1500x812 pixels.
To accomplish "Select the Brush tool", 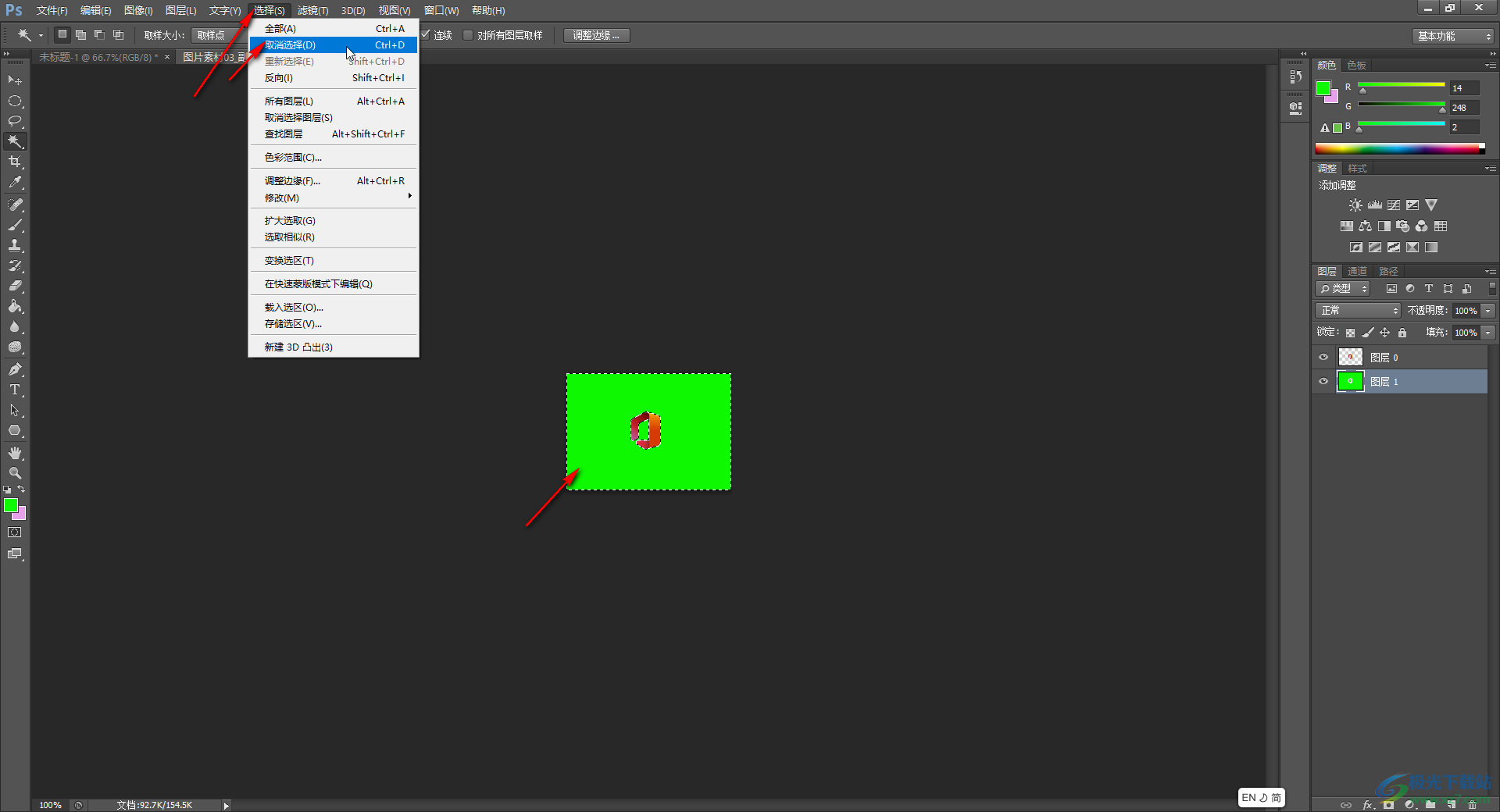I will (x=15, y=225).
